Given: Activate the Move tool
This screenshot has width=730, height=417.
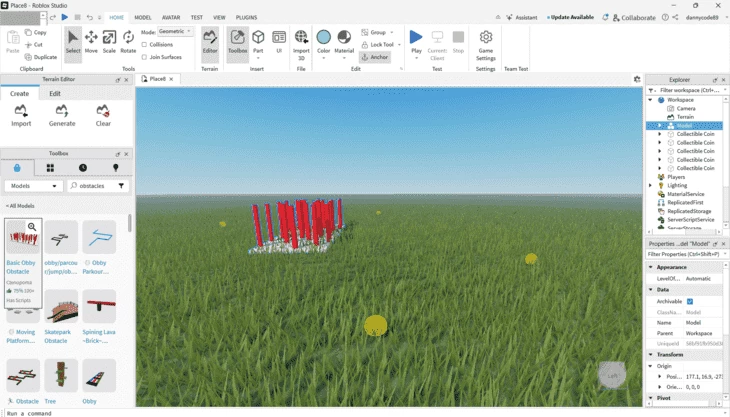Looking at the screenshot, I should tap(91, 42).
